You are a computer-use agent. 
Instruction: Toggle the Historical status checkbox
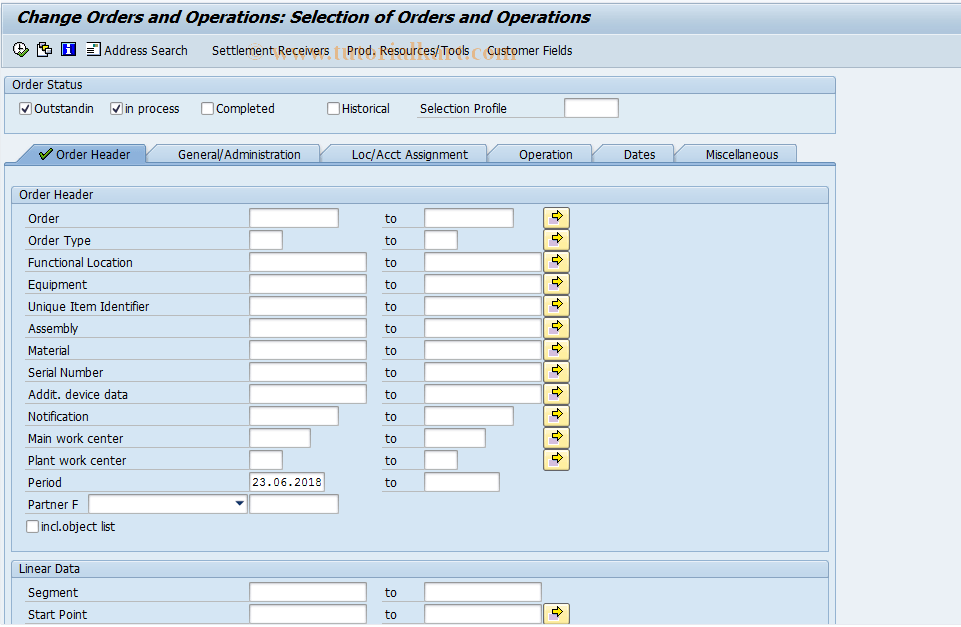click(x=333, y=108)
